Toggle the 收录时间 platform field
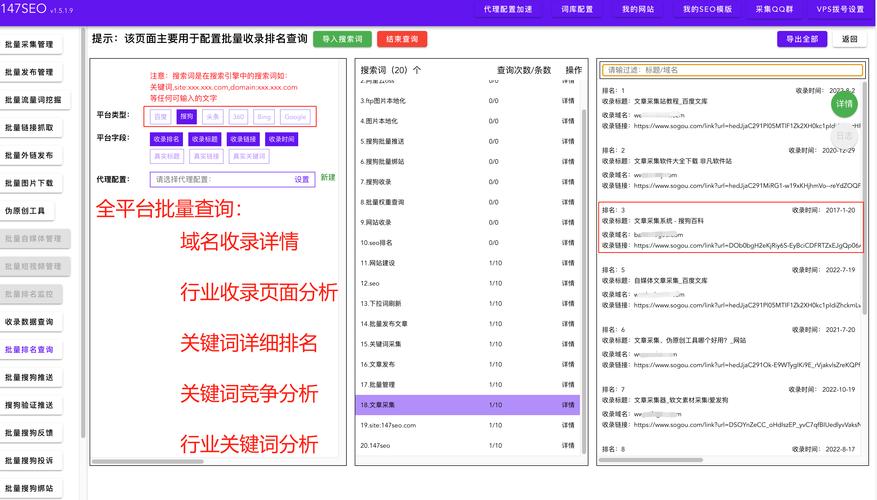This screenshot has width=877, height=500. pyautogui.click(x=281, y=139)
